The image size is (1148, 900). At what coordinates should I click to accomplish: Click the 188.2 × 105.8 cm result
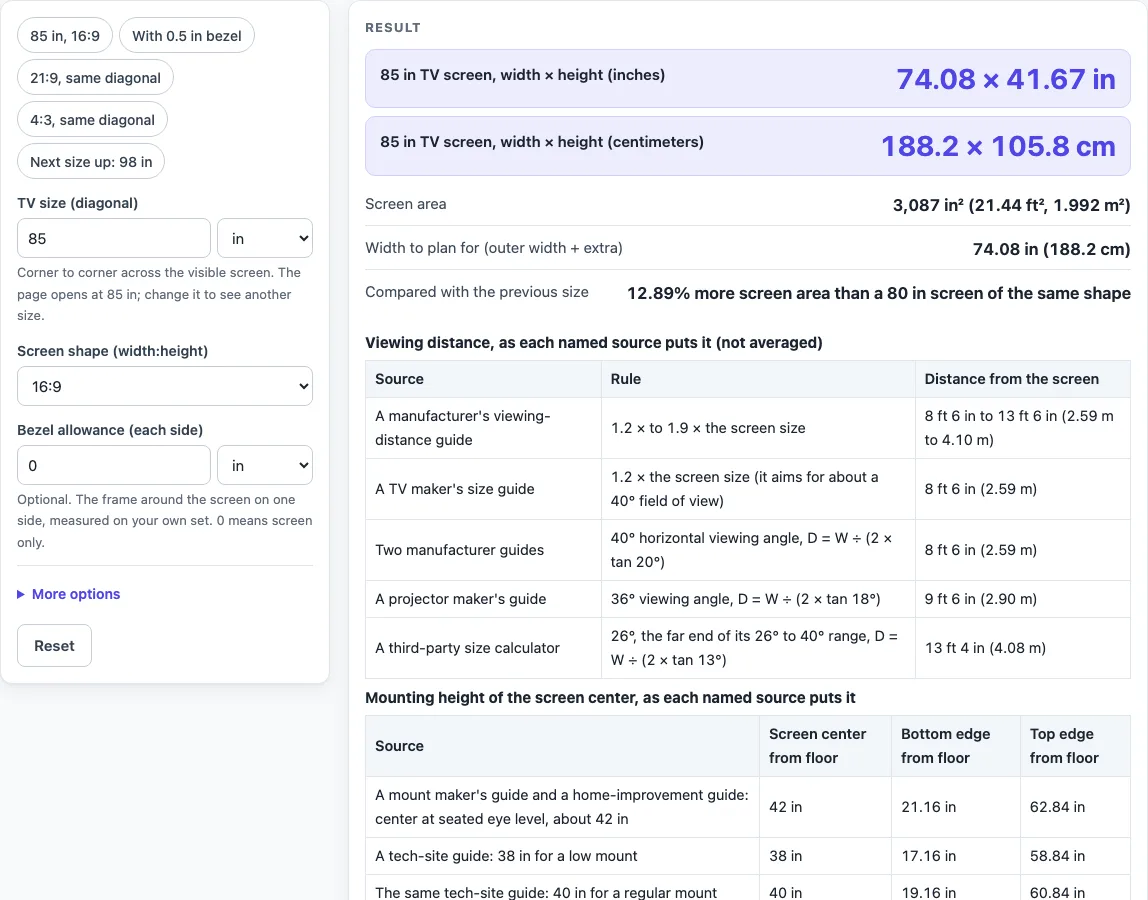(998, 146)
